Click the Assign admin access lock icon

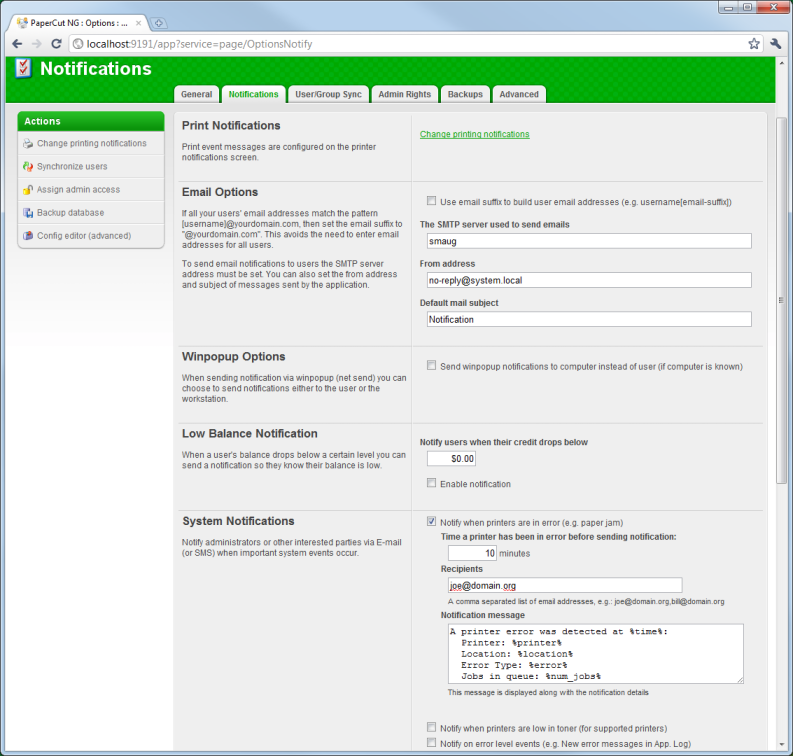[28, 190]
